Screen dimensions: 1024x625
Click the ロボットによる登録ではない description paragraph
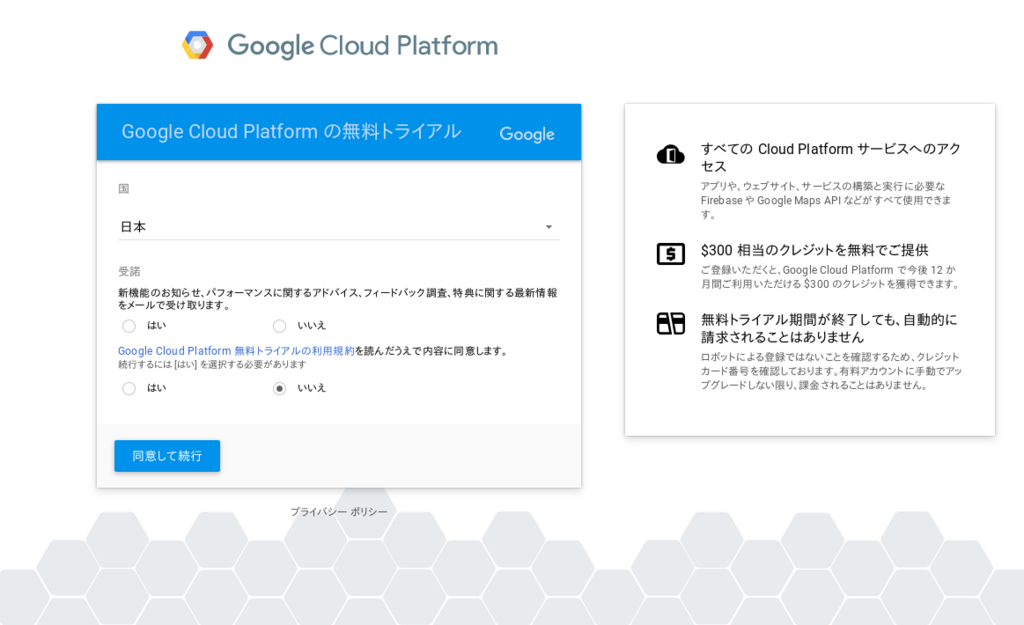pos(831,371)
